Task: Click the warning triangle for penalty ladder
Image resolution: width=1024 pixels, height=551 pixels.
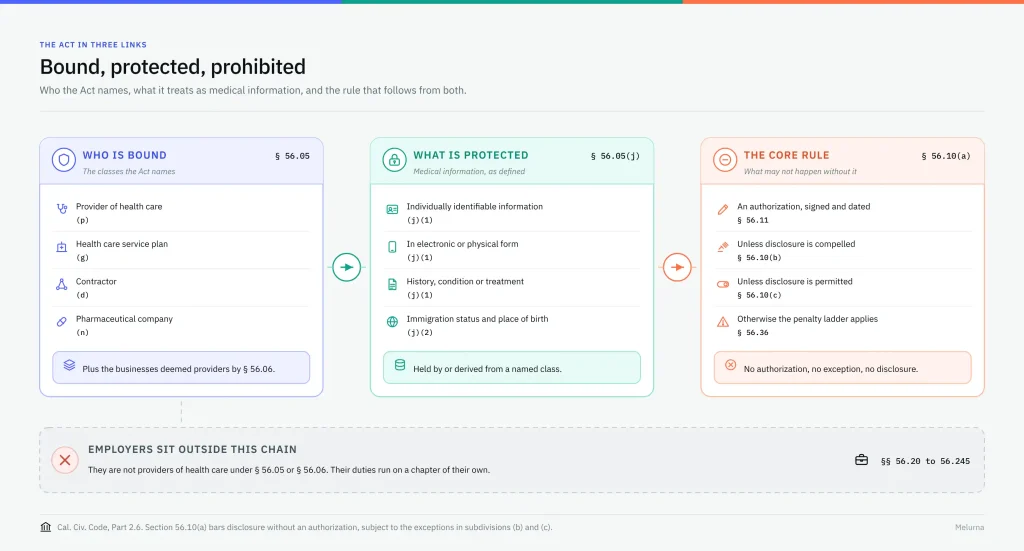Action: click(723, 322)
